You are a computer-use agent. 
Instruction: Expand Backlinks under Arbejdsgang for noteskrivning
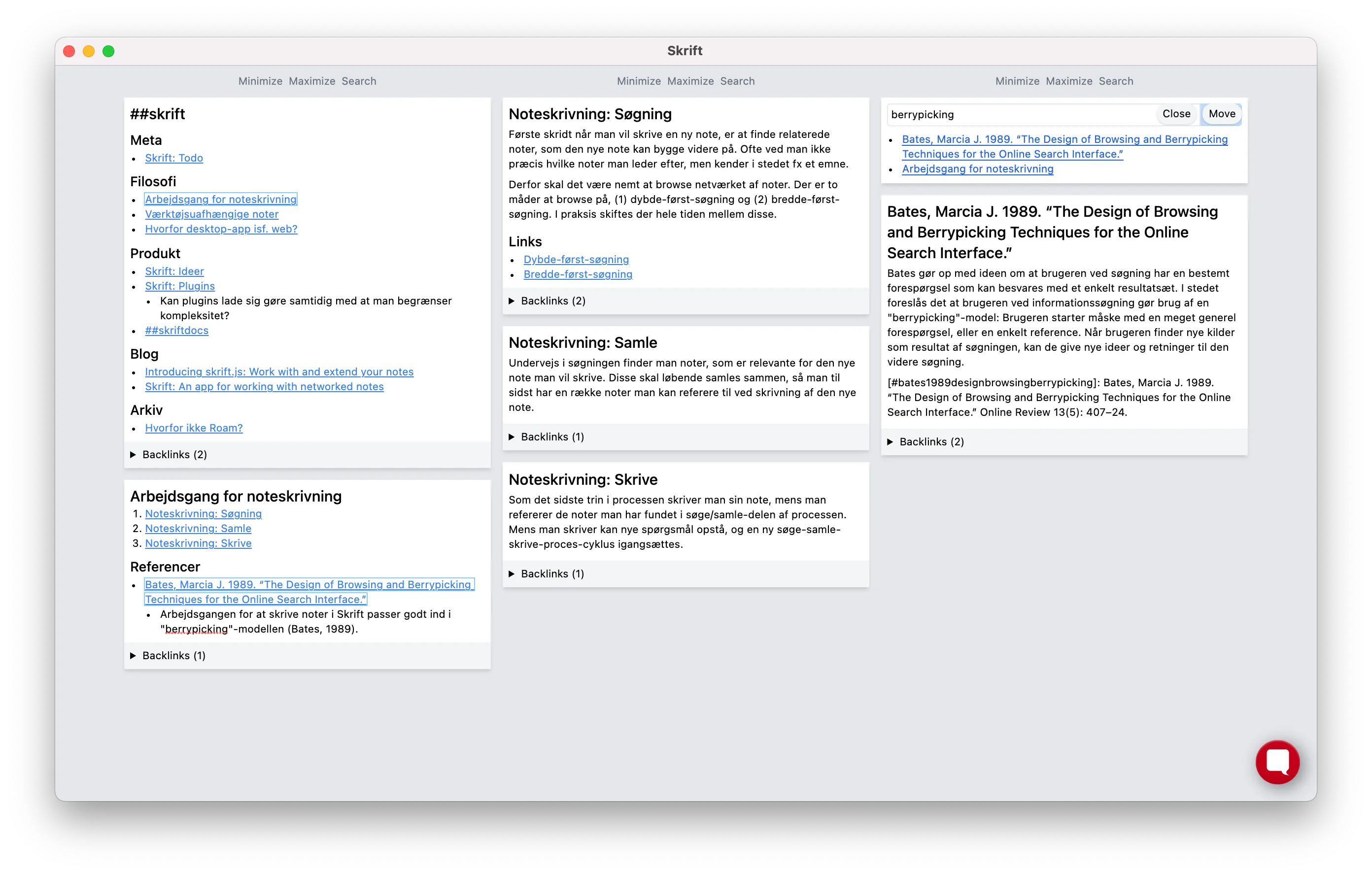click(173, 655)
